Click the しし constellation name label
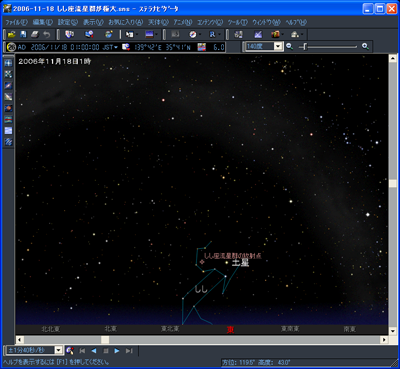400x369 pixels. pos(201,289)
